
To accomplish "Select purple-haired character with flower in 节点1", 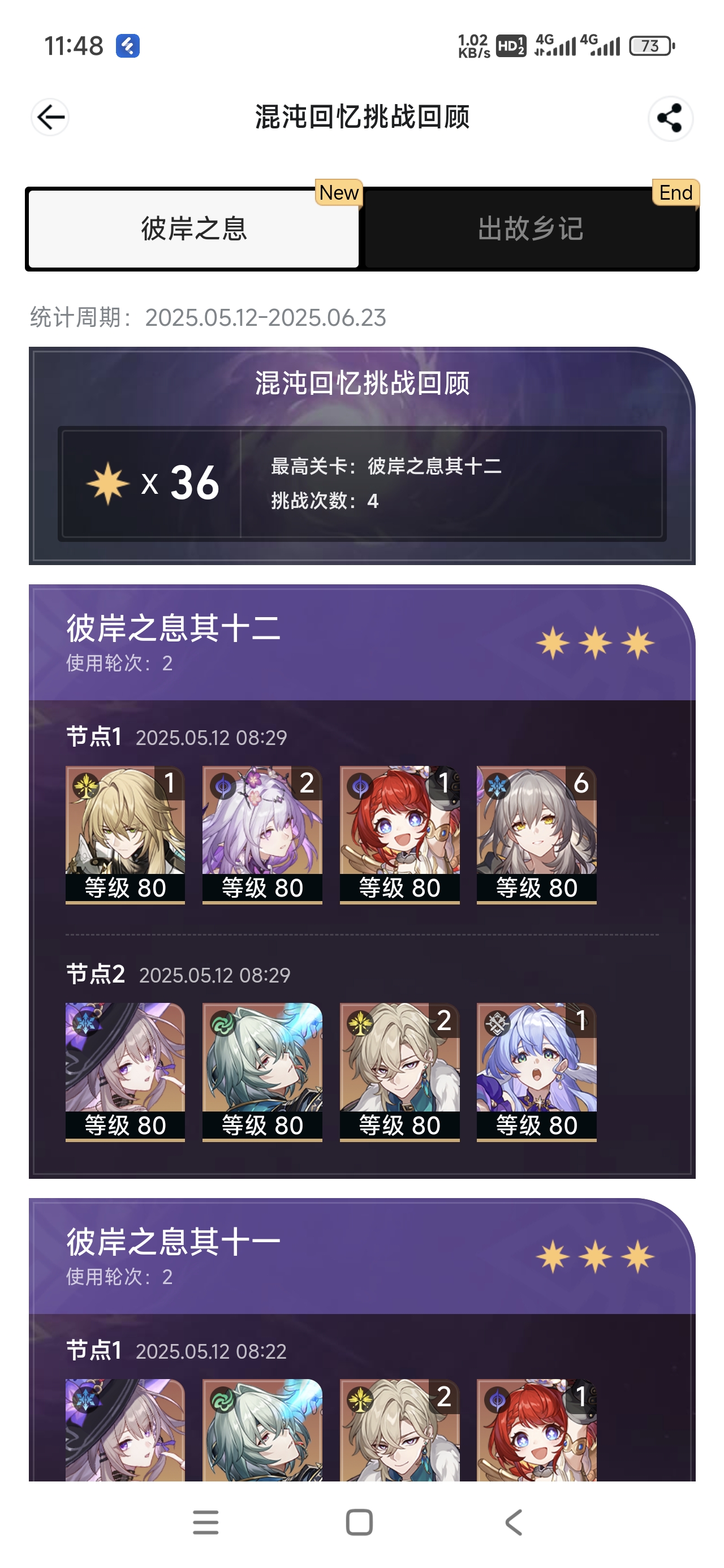I will (x=262, y=834).
